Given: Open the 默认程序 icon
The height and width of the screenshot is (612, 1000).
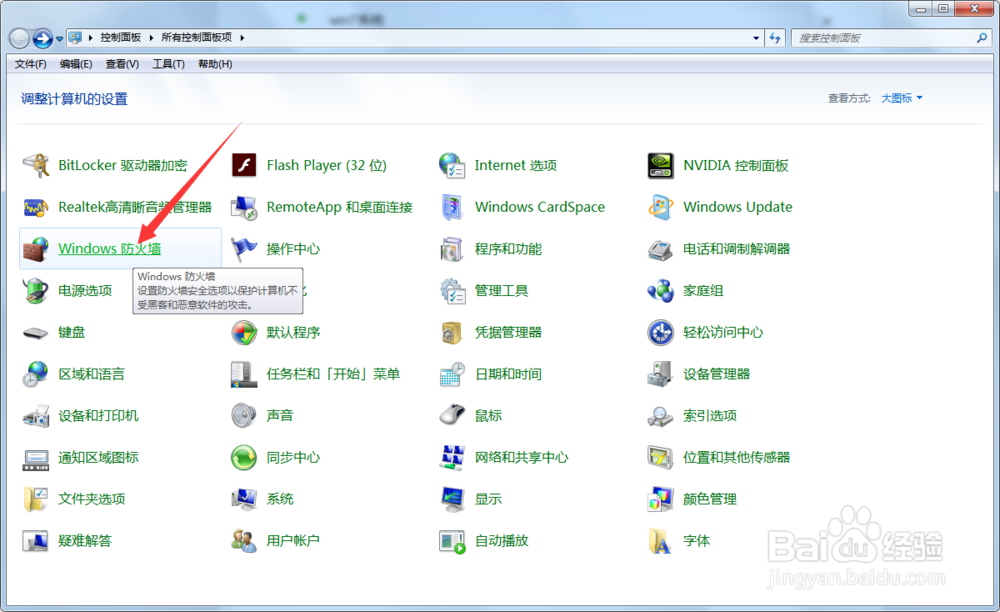Looking at the screenshot, I should click(x=244, y=333).
